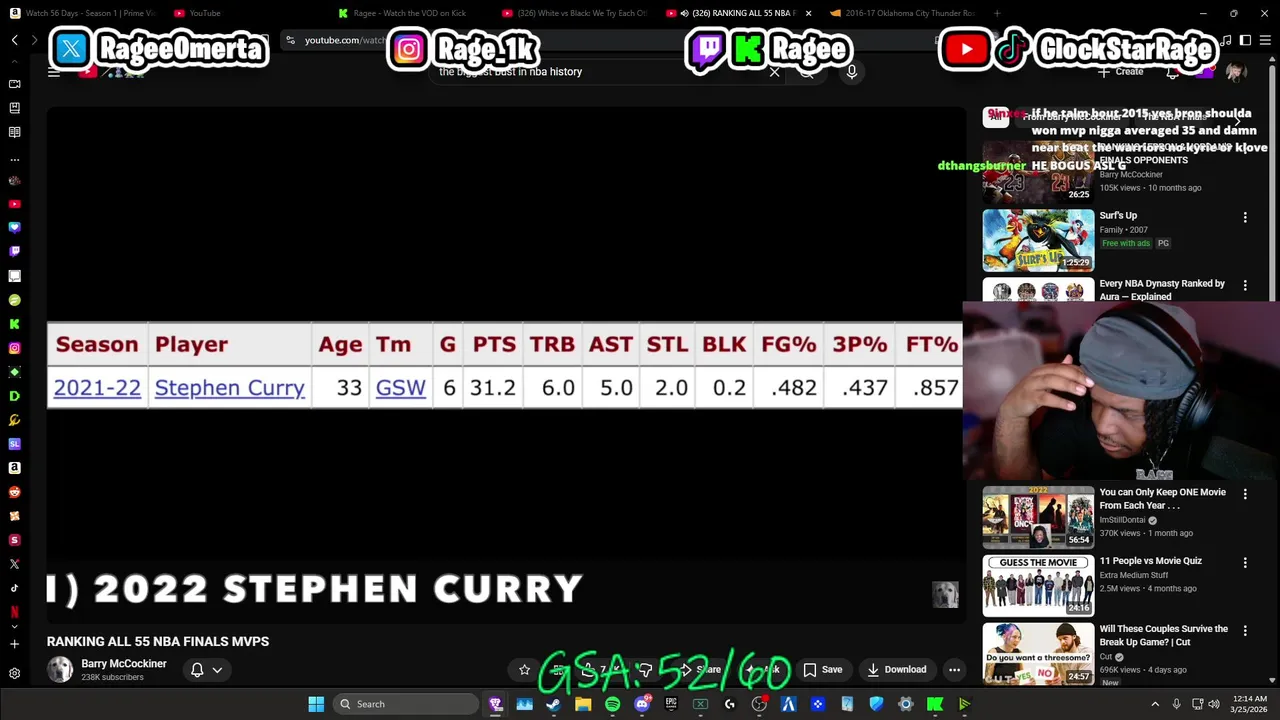Open Surf's Up movie title link
1280x720 pixels.
tap(1118, 215)
